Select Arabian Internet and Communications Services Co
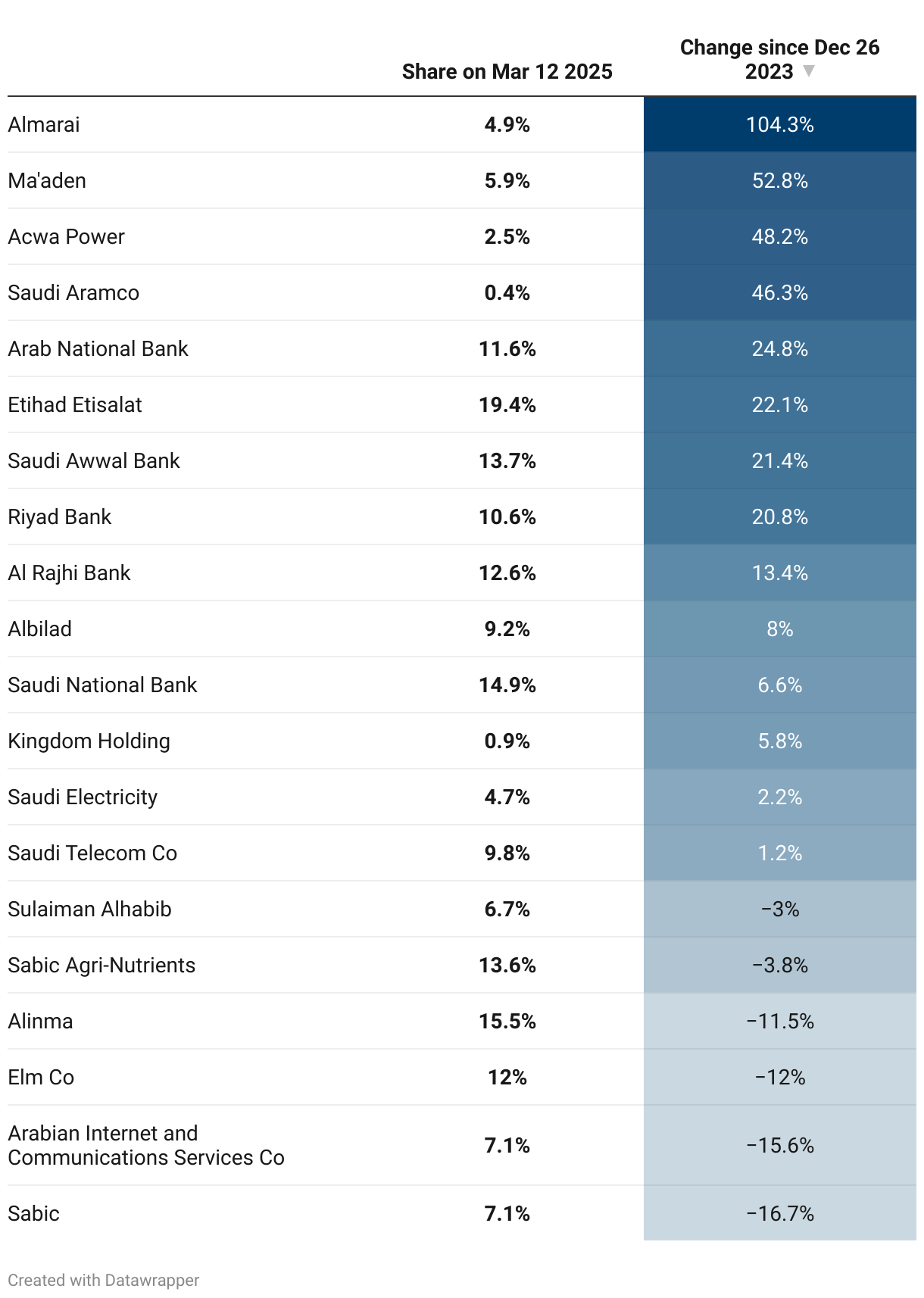Screen dimensions: 924x1298 coord(146,1145)
